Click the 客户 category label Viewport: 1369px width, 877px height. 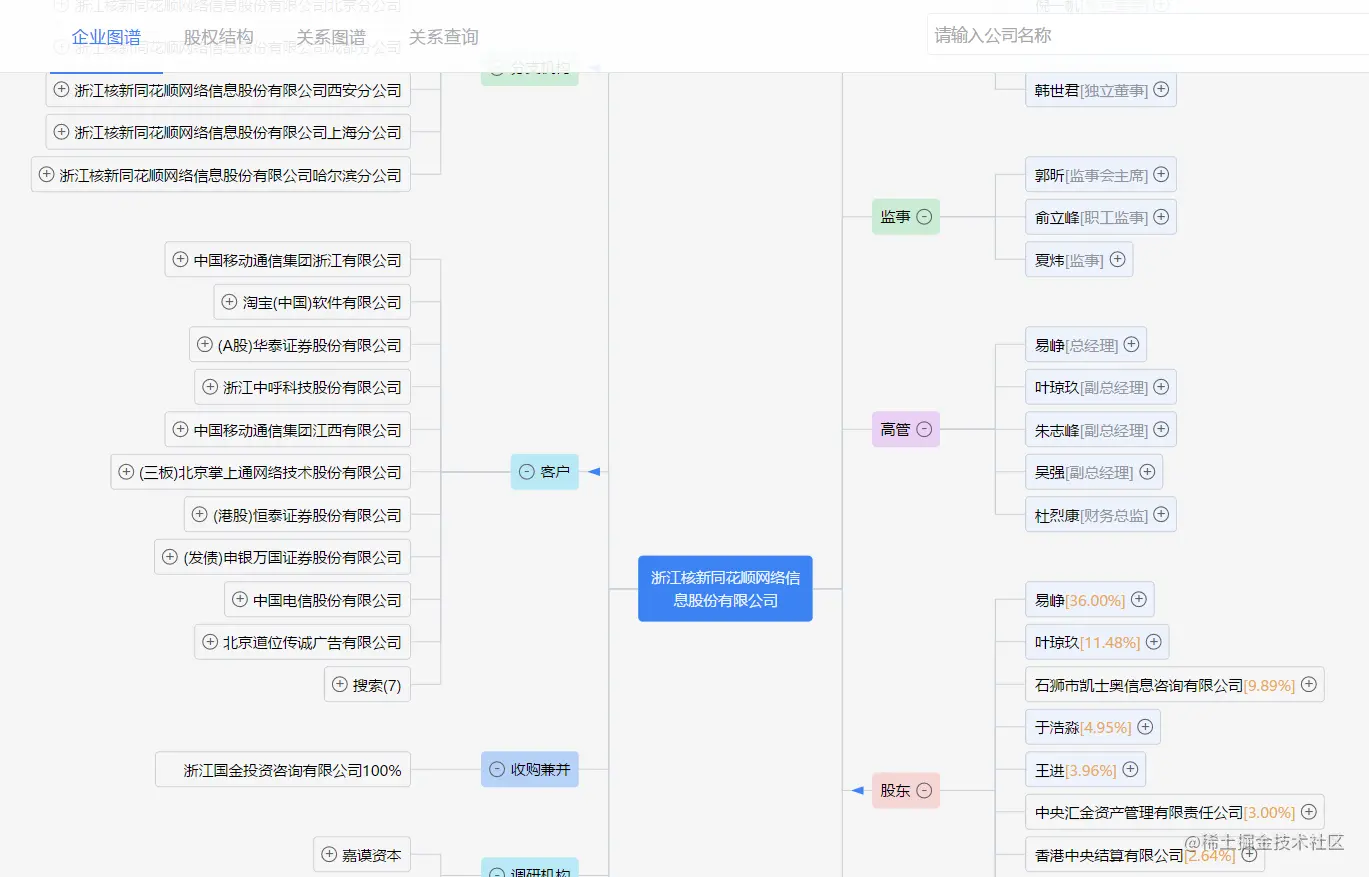[x=554, y=472]
